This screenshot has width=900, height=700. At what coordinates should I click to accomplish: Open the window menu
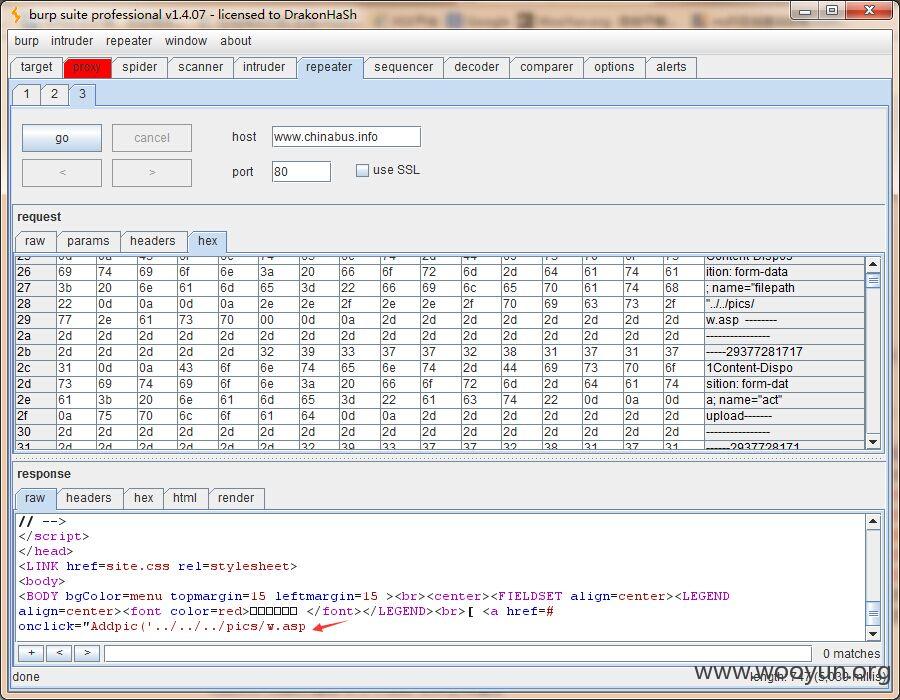click(x=185, y=41)
